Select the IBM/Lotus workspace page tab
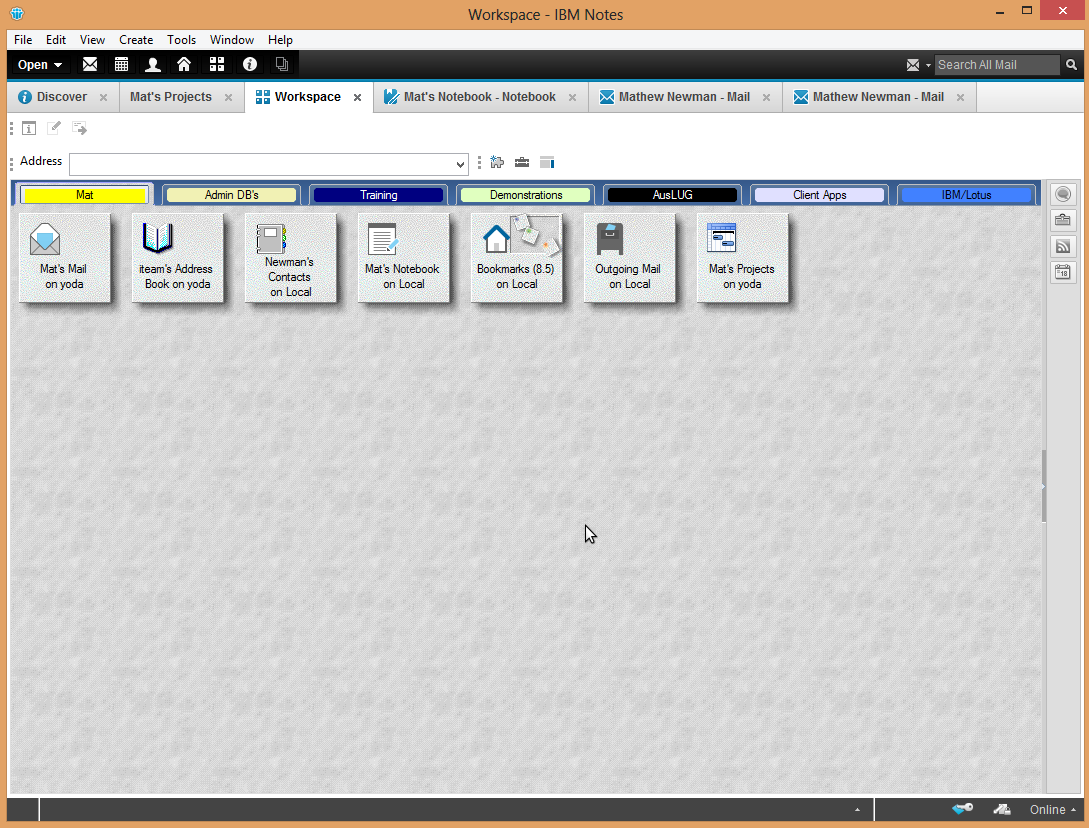Screen dimensions: 1089x828 (x=966, y=195)
